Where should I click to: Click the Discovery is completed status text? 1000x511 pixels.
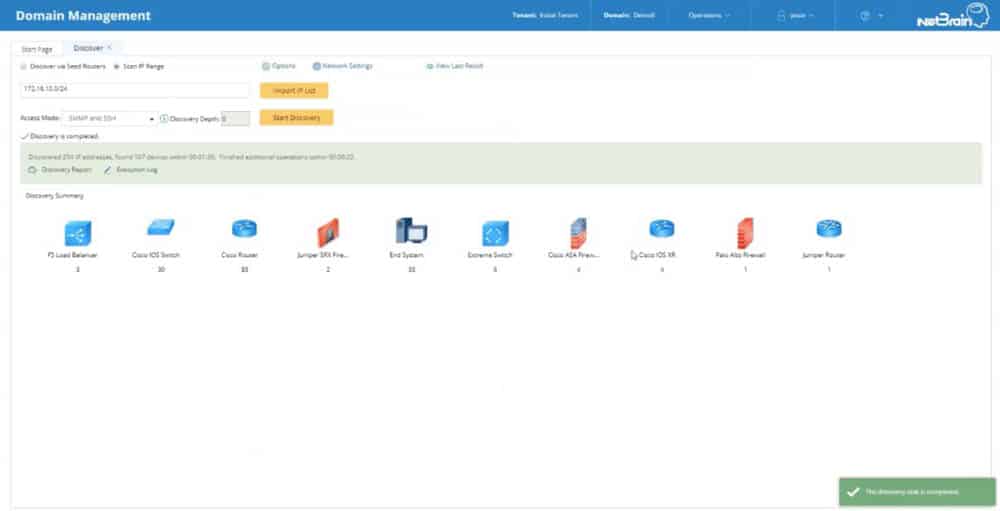coord(64,137)
